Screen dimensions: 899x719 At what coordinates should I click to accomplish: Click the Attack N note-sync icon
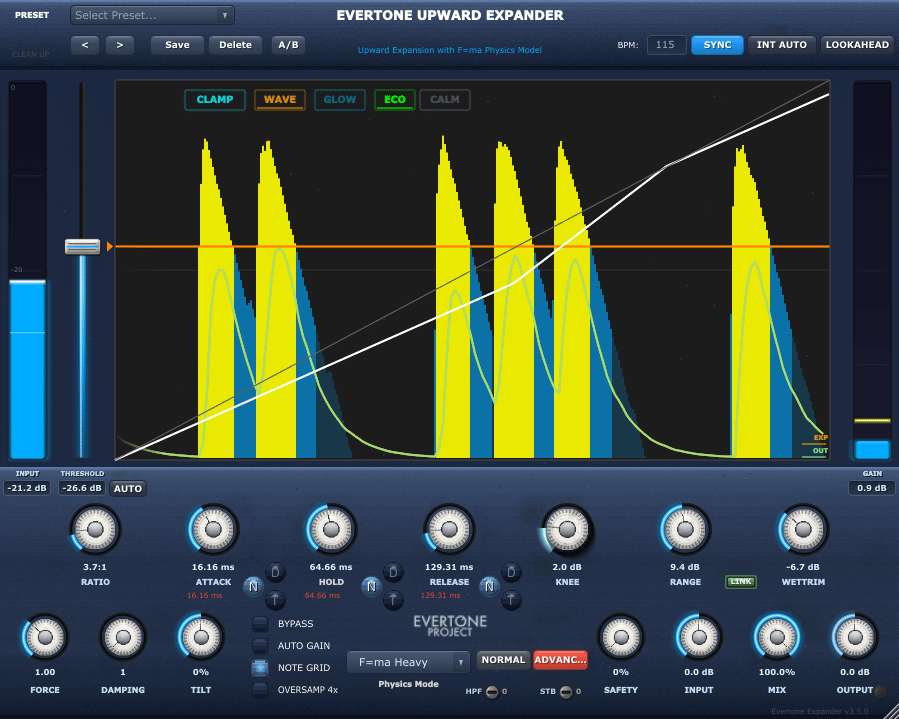[252, 585]
